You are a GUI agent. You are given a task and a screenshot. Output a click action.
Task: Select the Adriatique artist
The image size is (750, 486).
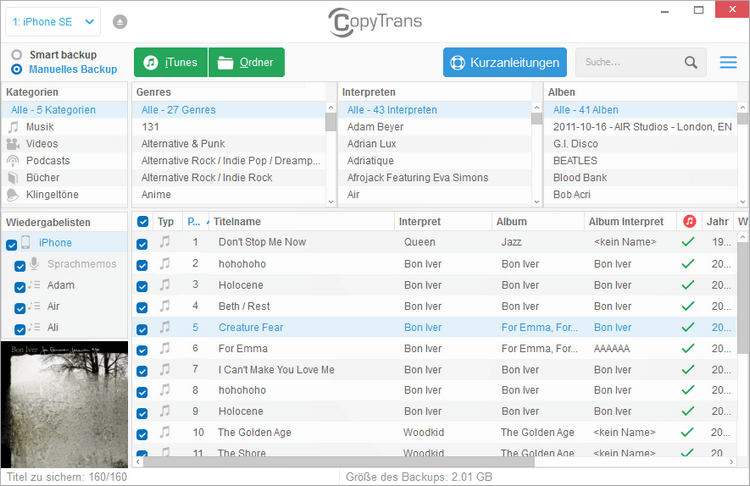tap(434, 161)
